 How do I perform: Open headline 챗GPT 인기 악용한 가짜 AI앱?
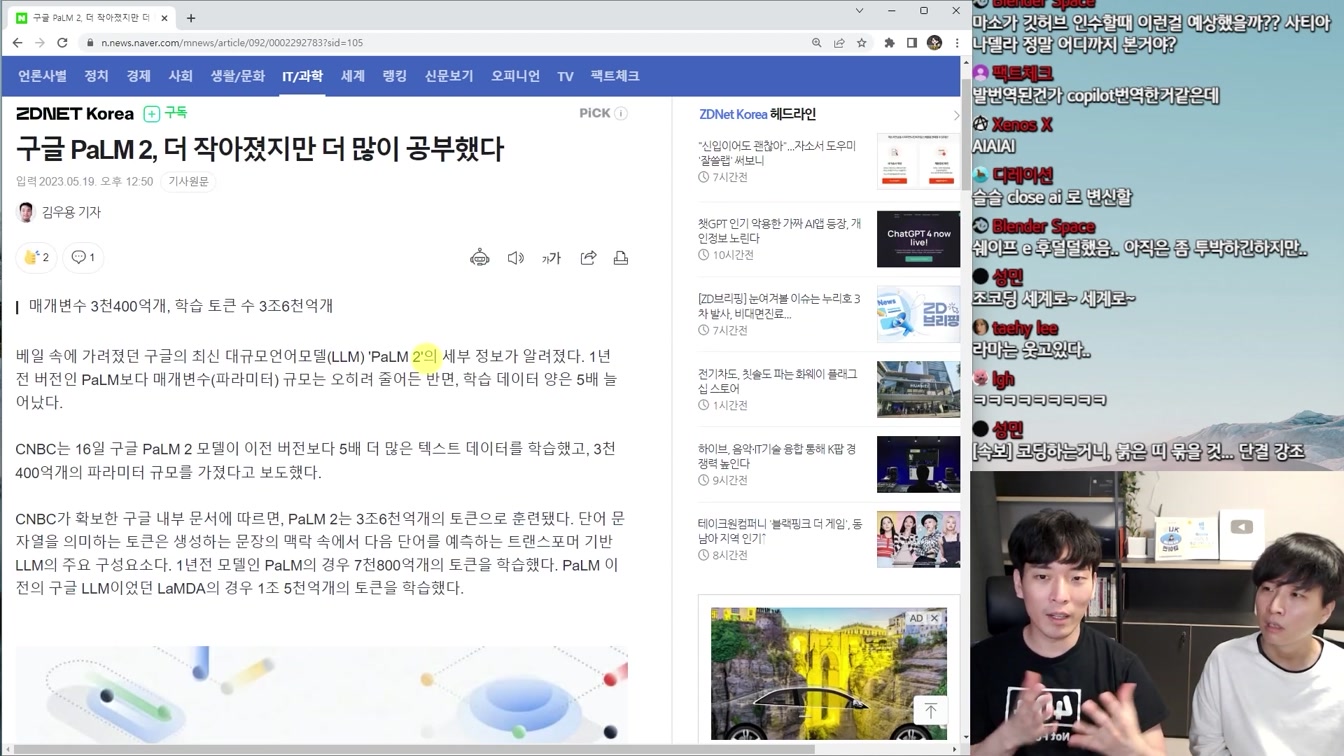[779, 231]
